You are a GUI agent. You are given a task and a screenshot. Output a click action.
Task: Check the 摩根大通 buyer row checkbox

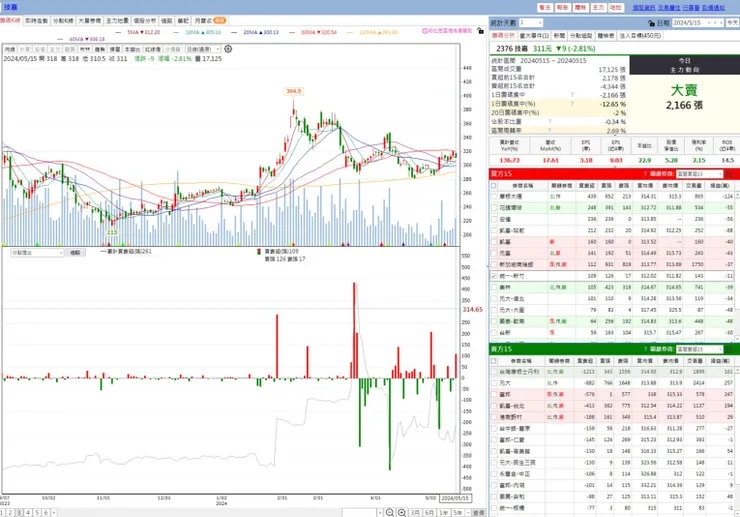tap(494, 196)
